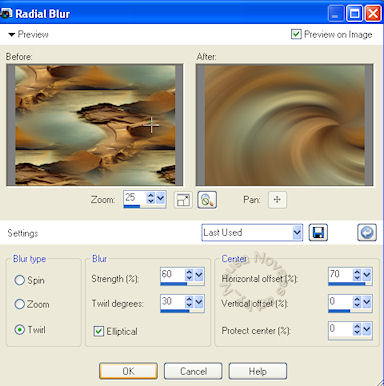Select the Spin blur type
The width and height of the screenshot is (384, 386).
coord(20,280)
